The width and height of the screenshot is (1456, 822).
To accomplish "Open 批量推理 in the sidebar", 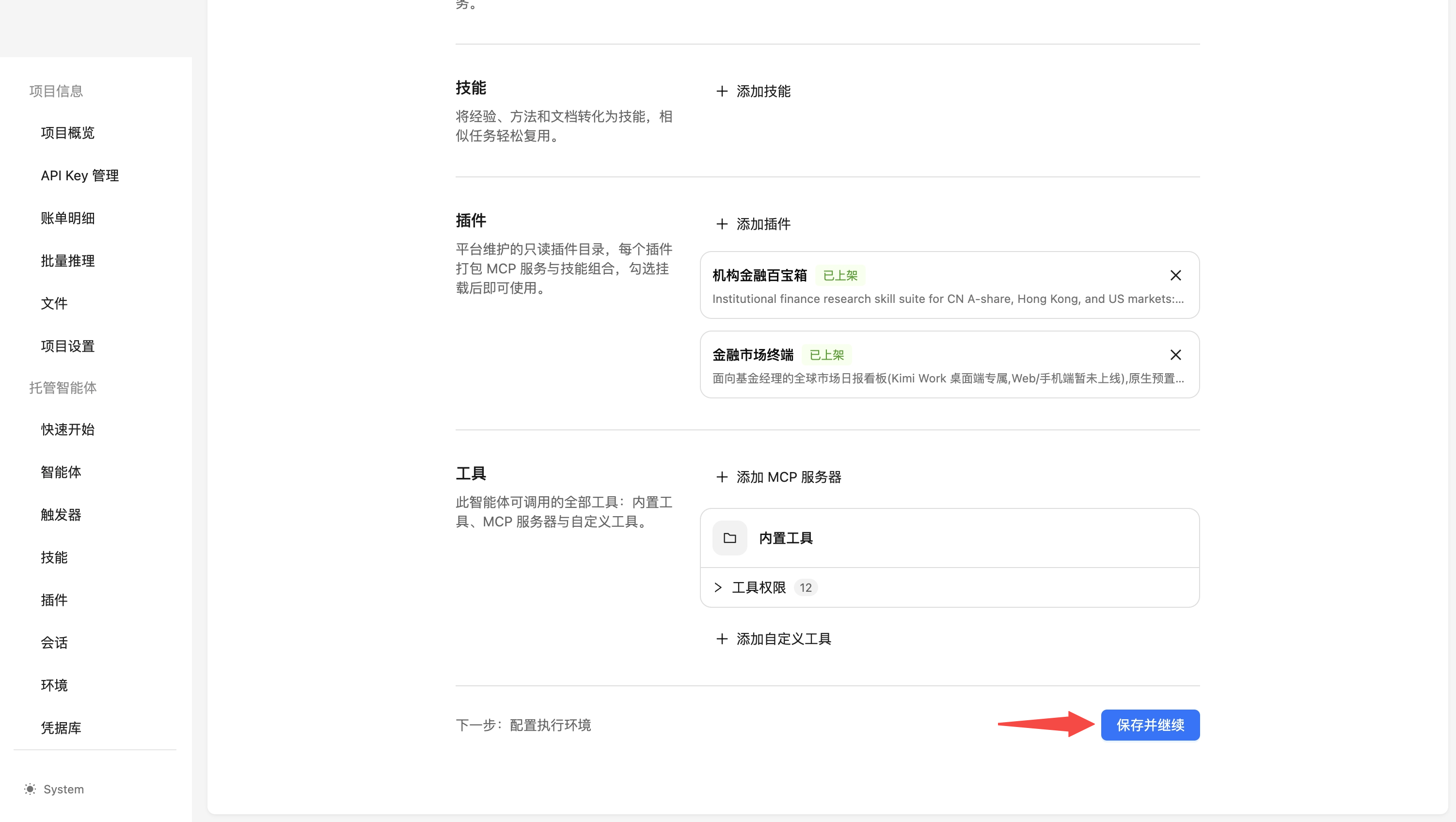I will click(x=68, y=261).
